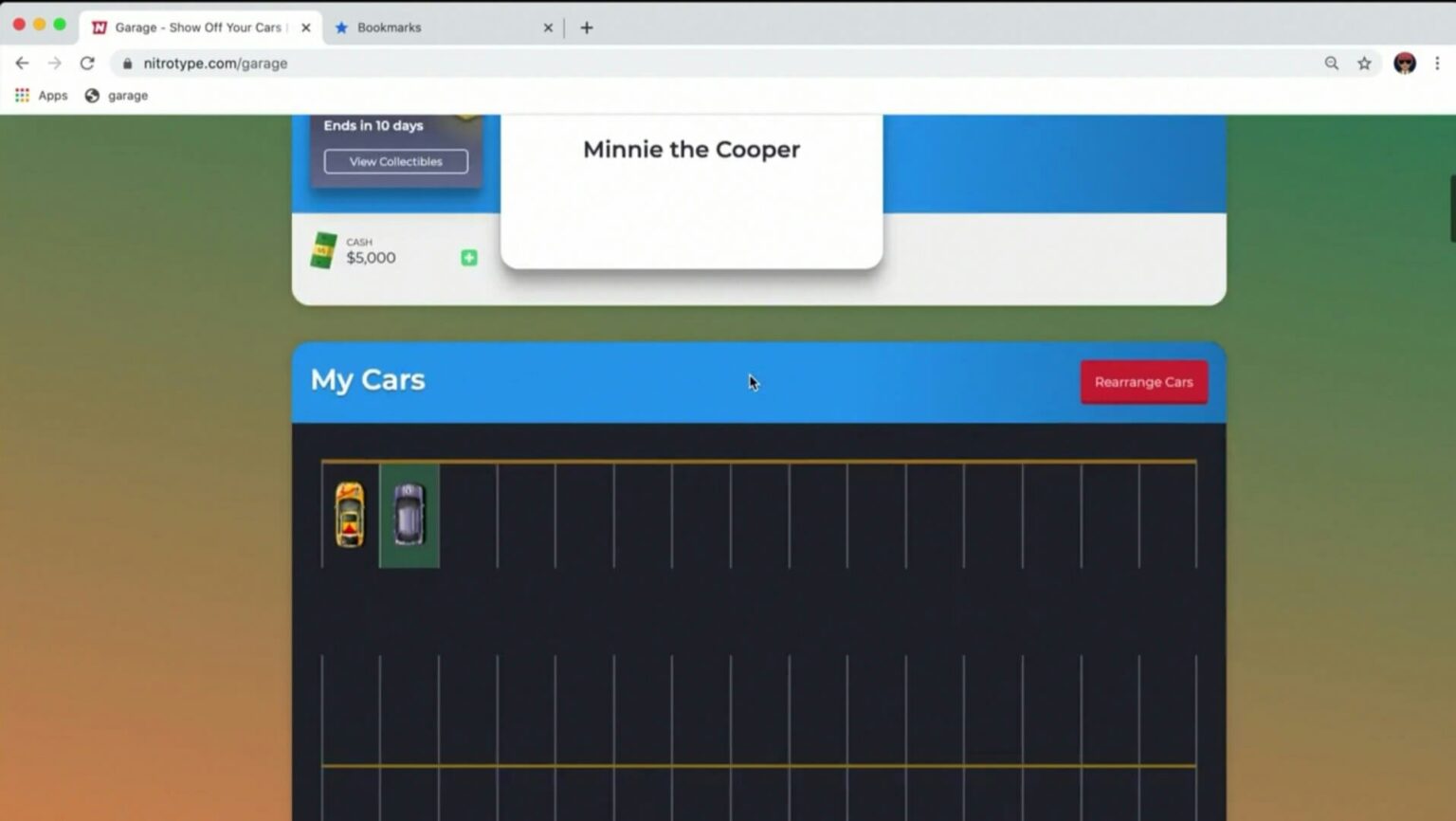The width and height of the screenshot is (1456, 821).
Task: Click the browser forward arrow
Action: pos(54,64)
